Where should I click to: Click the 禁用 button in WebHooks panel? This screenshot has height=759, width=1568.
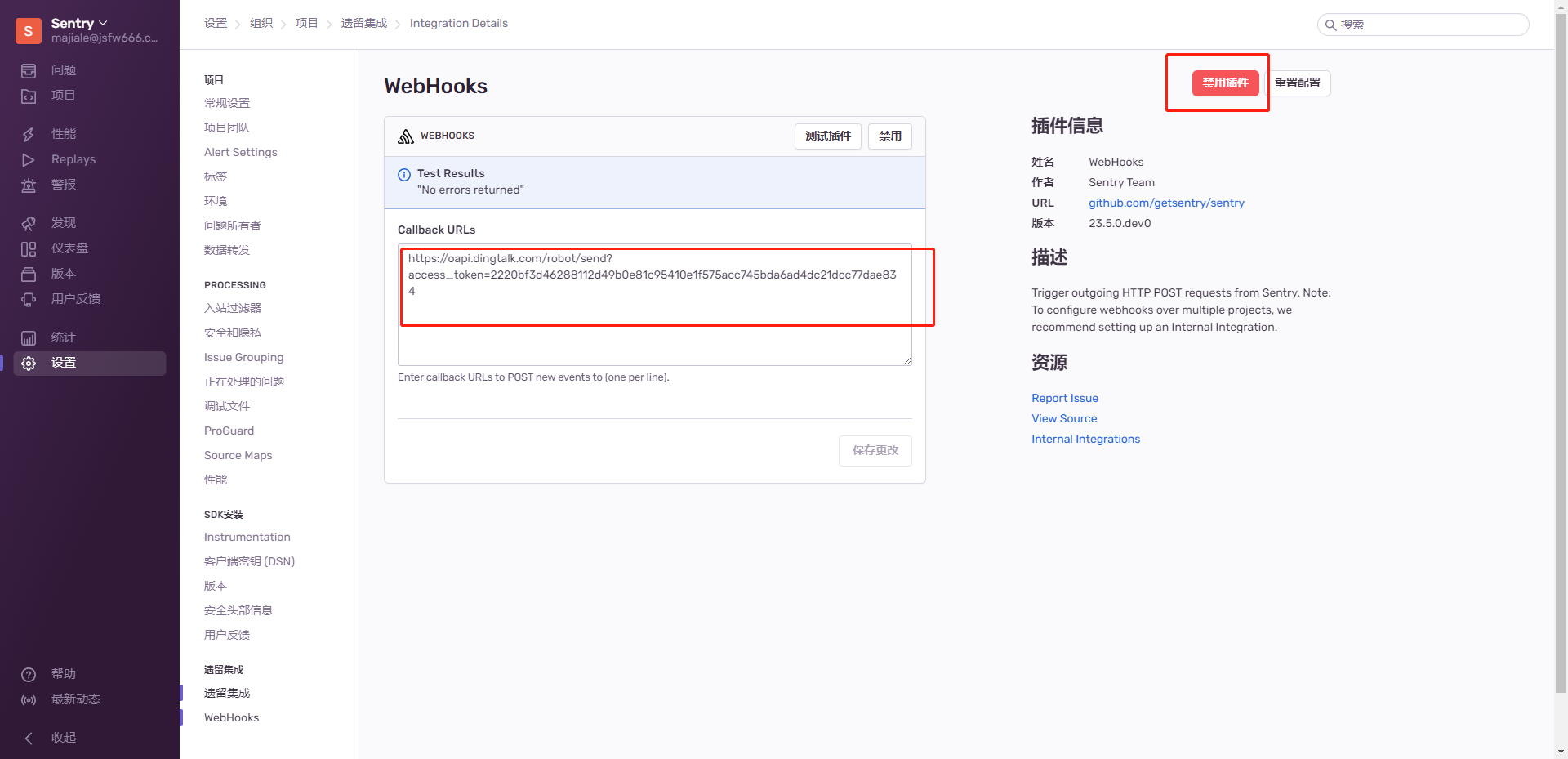tap(890, 136)
